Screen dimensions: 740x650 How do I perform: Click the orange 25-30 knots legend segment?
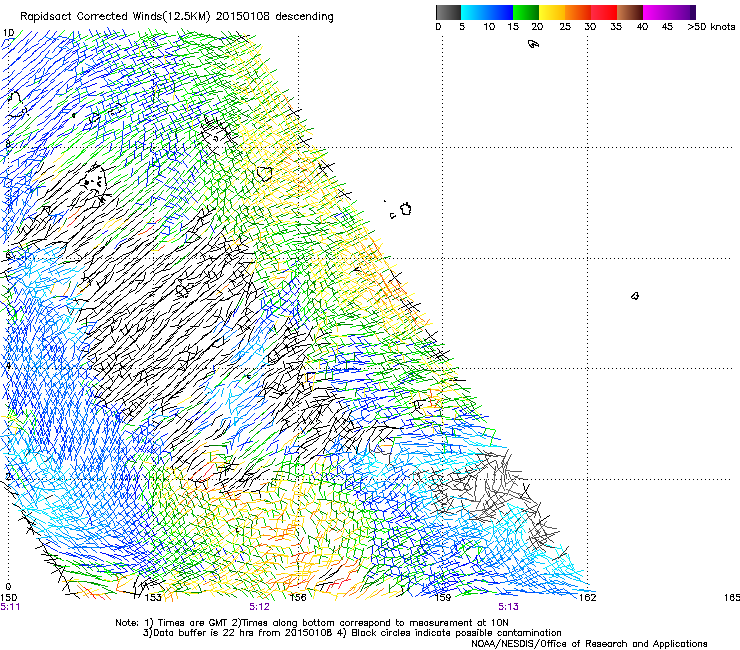[578, 12]
